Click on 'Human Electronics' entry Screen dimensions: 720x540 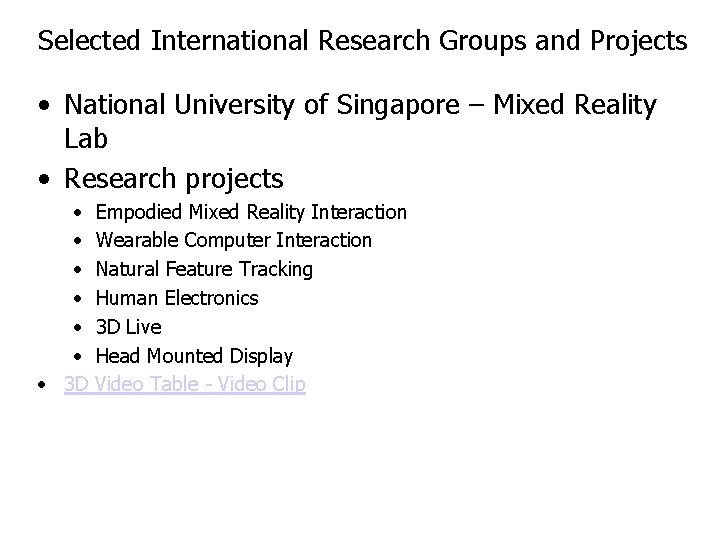[177, 298]
